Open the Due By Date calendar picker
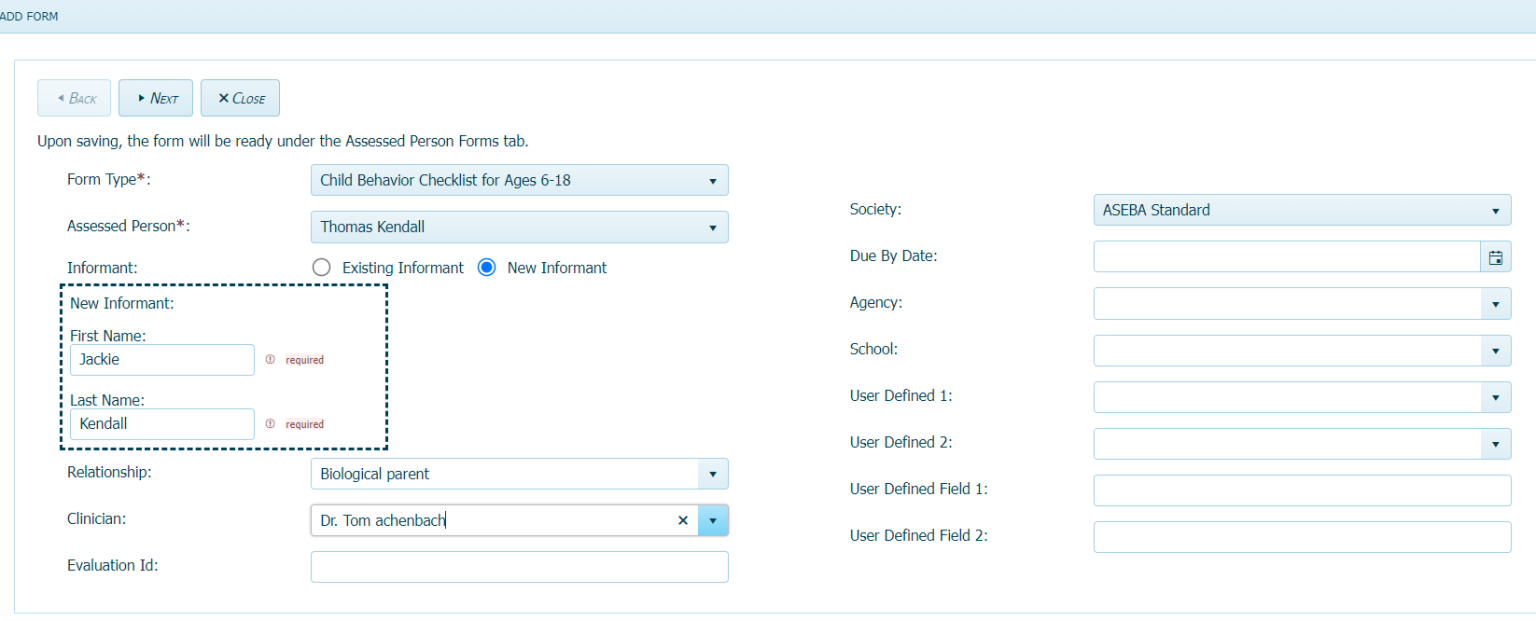Image resolution: width=1536 pixels, height=621 pixels. (x=1496, y=257)
